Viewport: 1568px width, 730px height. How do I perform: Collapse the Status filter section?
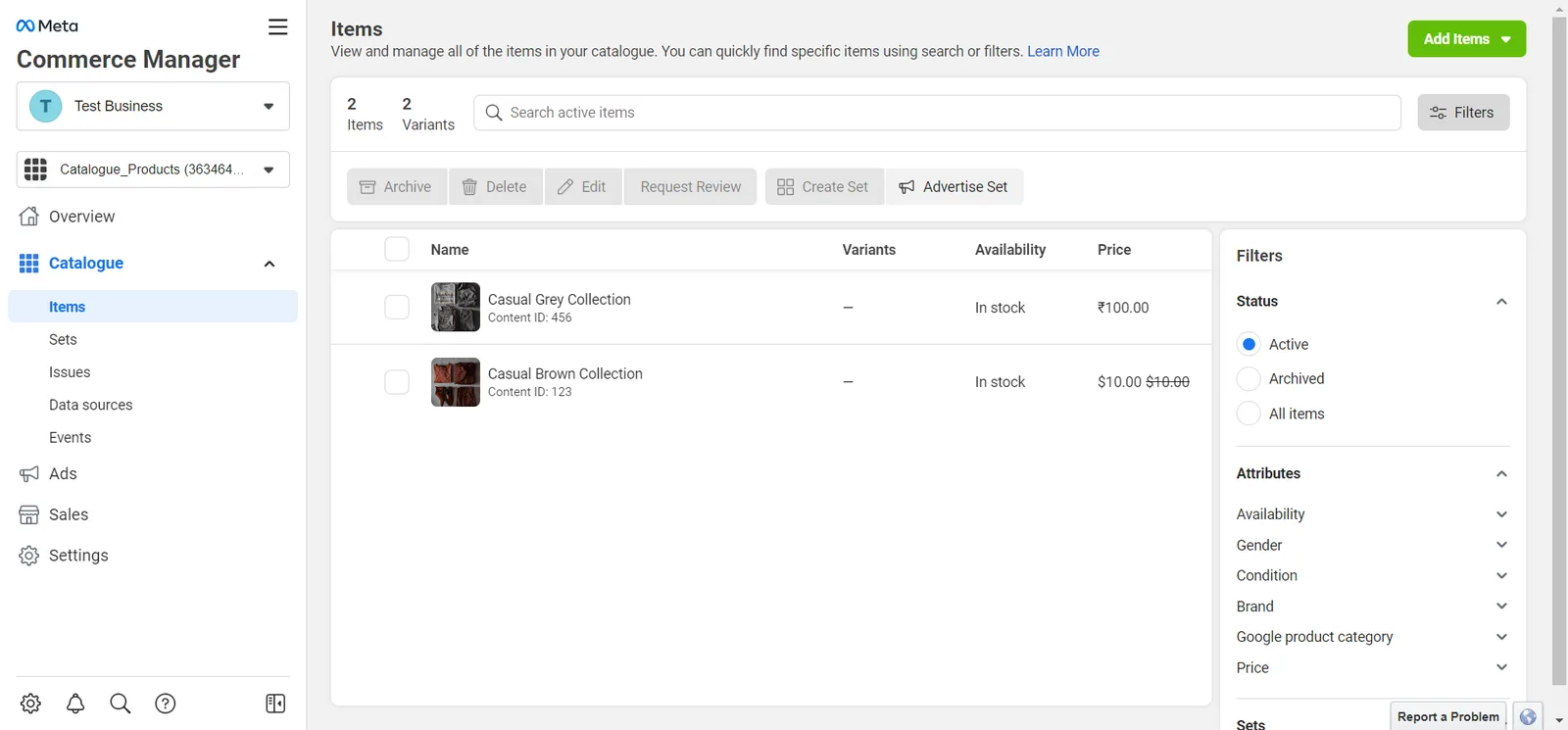tap(1501, 301)
